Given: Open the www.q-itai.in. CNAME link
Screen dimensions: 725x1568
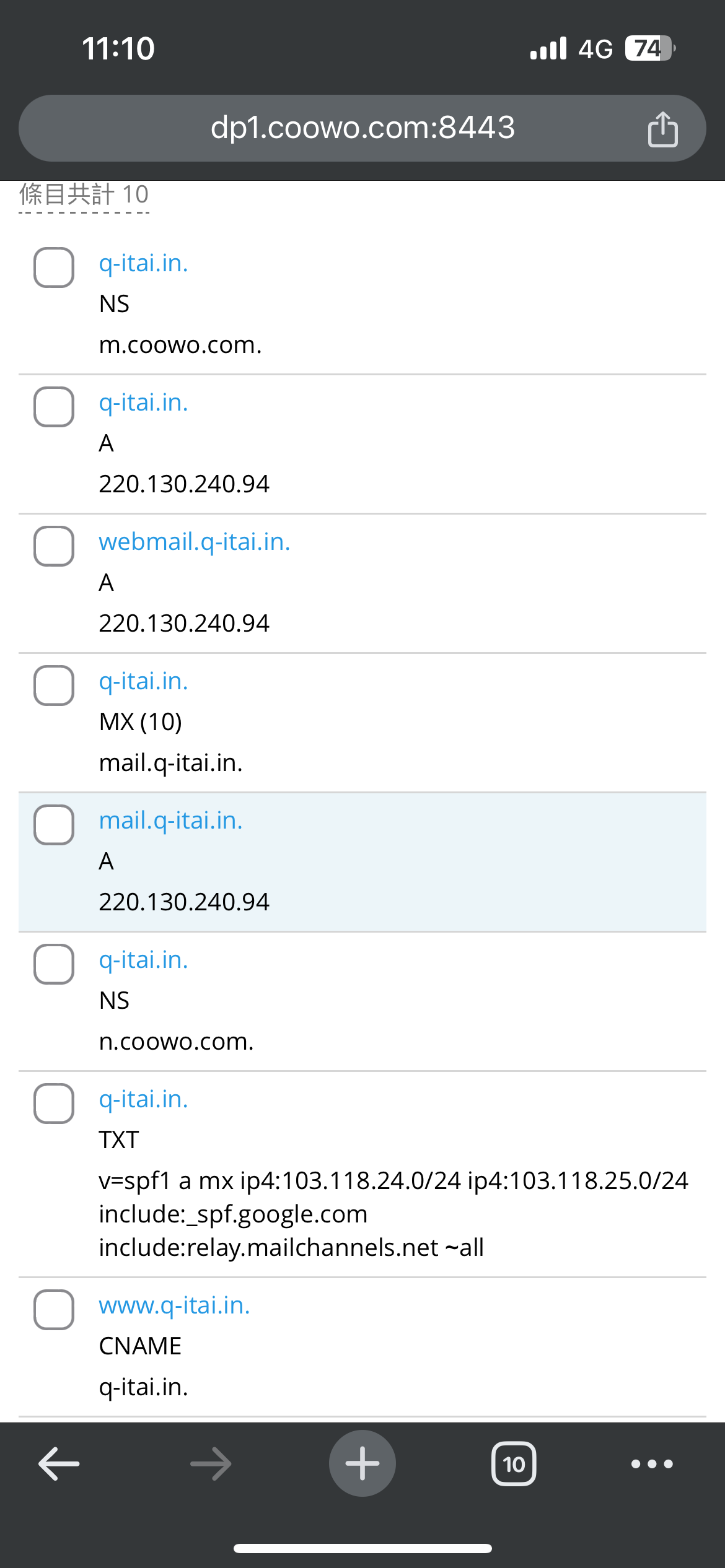Looking at the screenshot, I should click(175, 1305).
